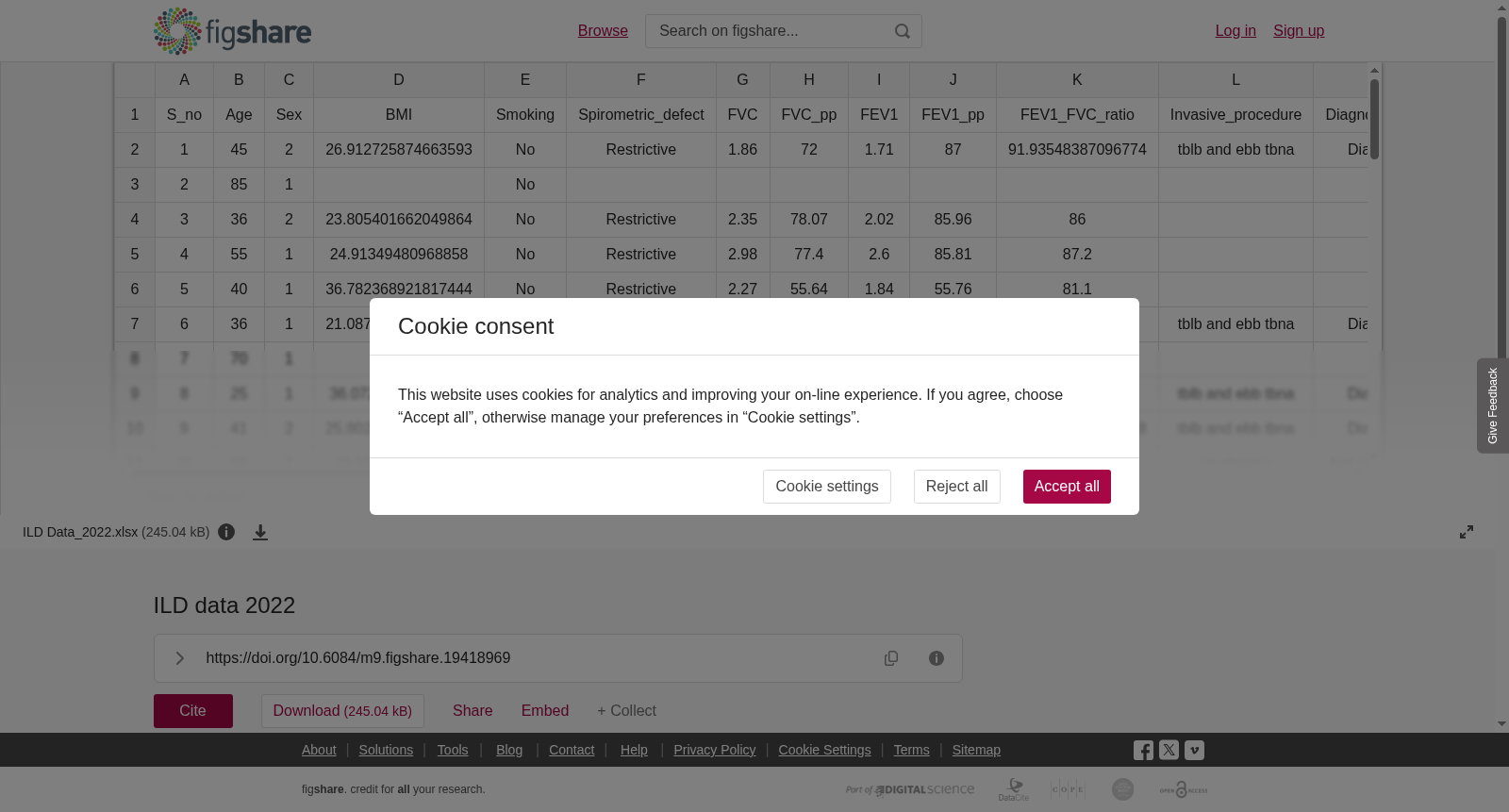
Task: Click Download (245.04 kB) button
Action: 342,711
